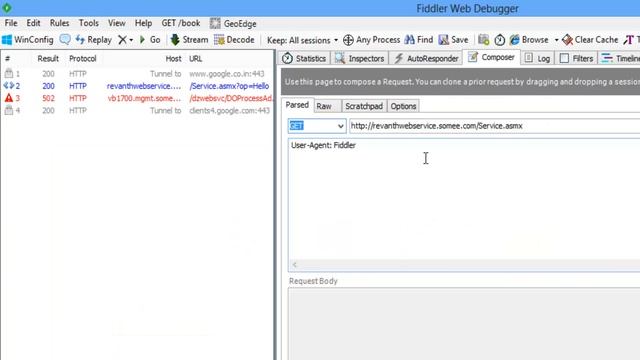640x360 pixels.
Task: Click GET /book menu item
Action: (x=181, y=23)
